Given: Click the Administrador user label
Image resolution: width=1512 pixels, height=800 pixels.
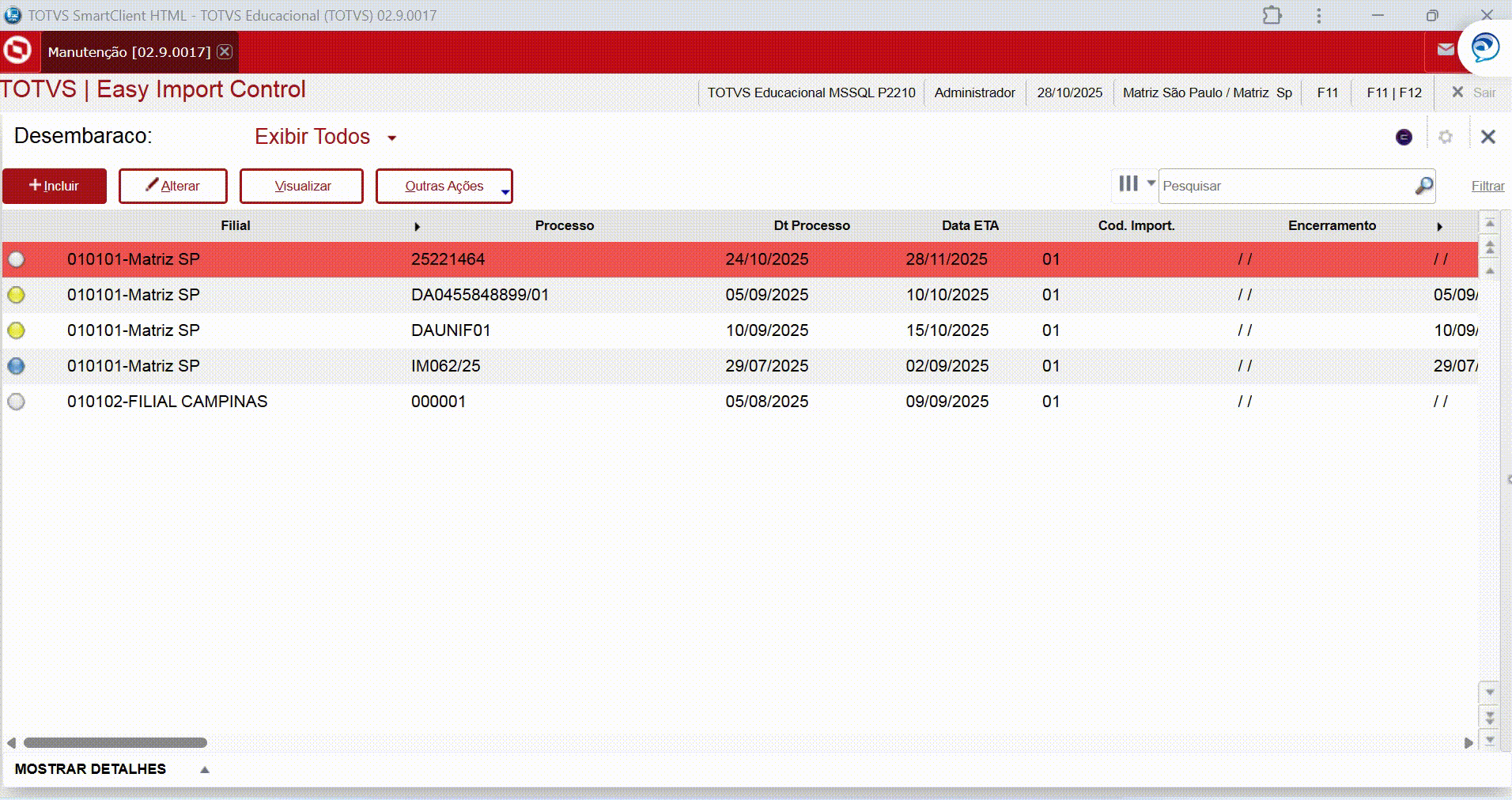Looking at the screenshot, I should tap(974, 92).
